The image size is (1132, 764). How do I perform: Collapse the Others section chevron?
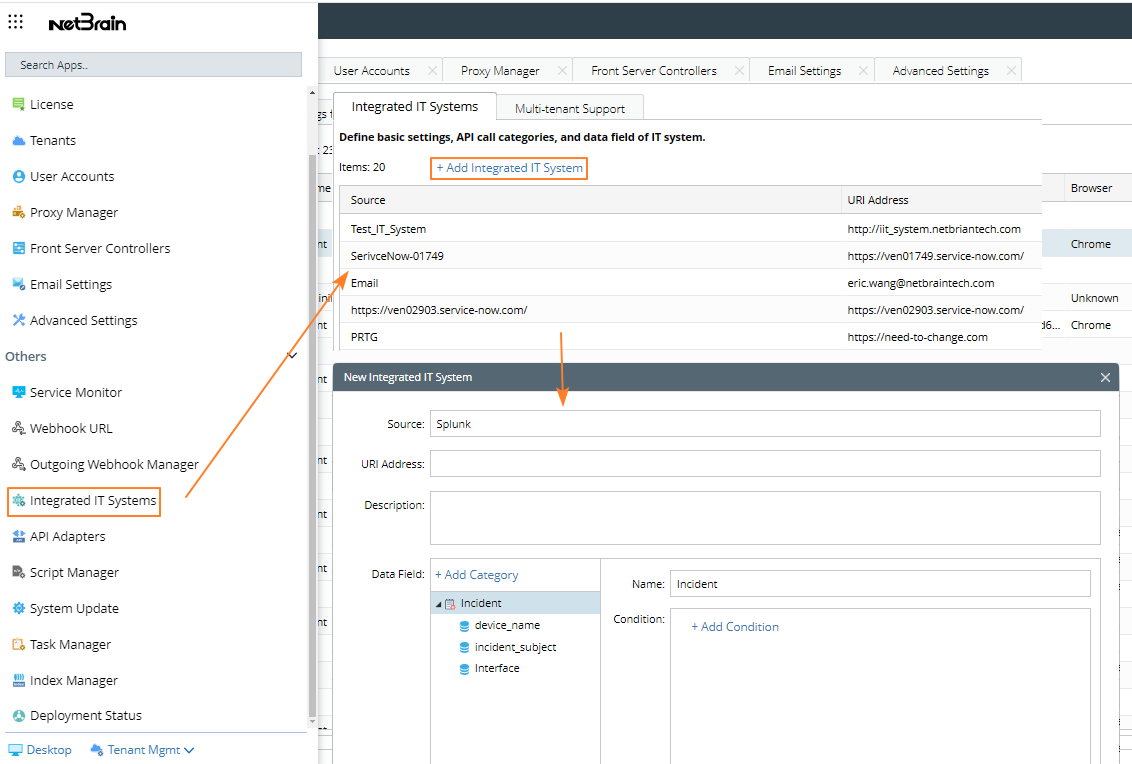click(292, 355)
